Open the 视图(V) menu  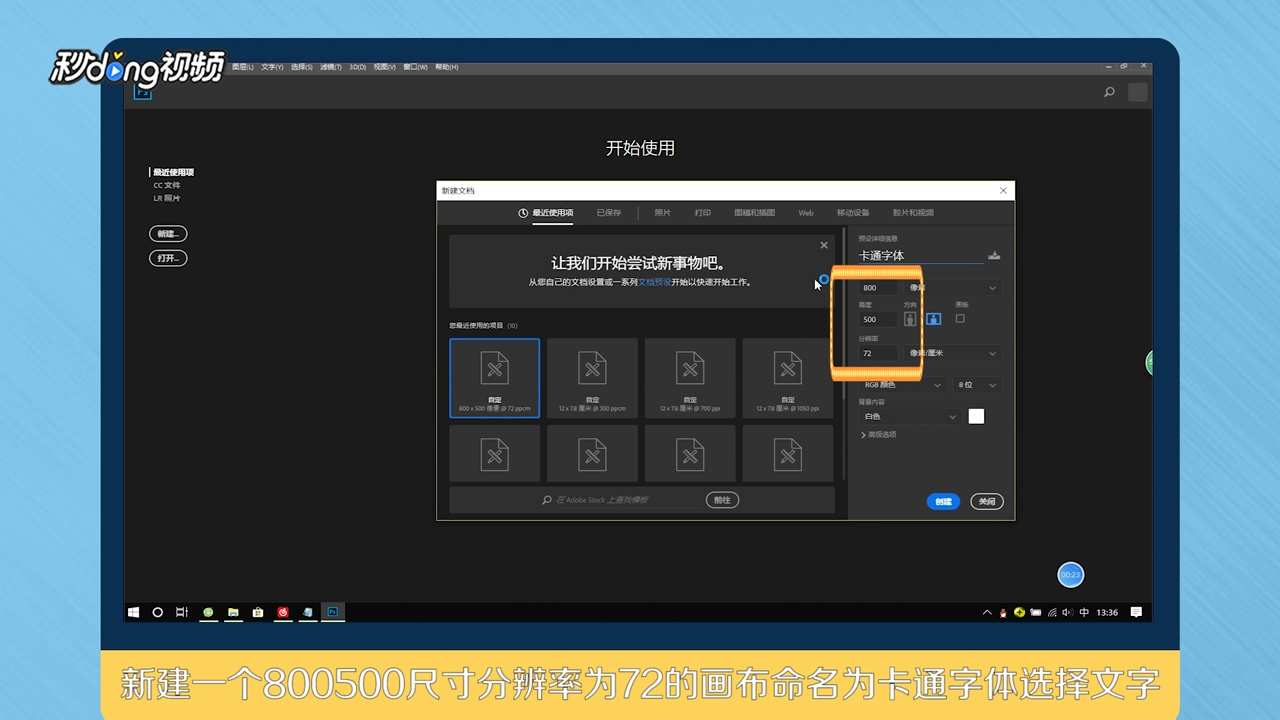point(386,67)
